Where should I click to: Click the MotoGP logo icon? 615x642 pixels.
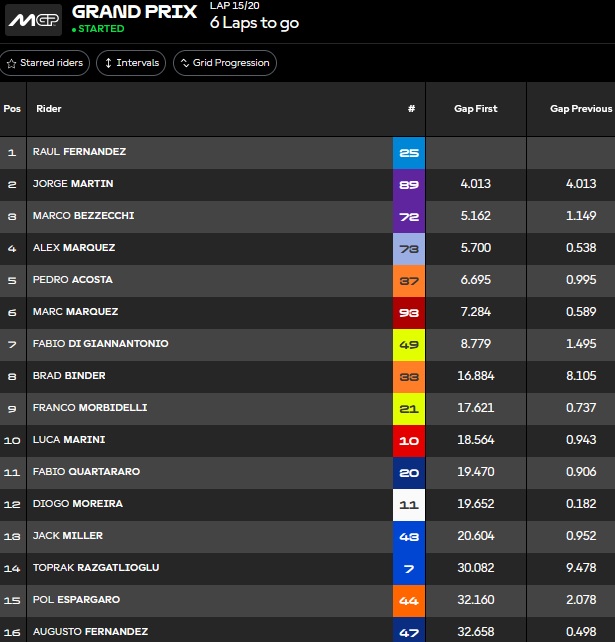coord(34,20)
